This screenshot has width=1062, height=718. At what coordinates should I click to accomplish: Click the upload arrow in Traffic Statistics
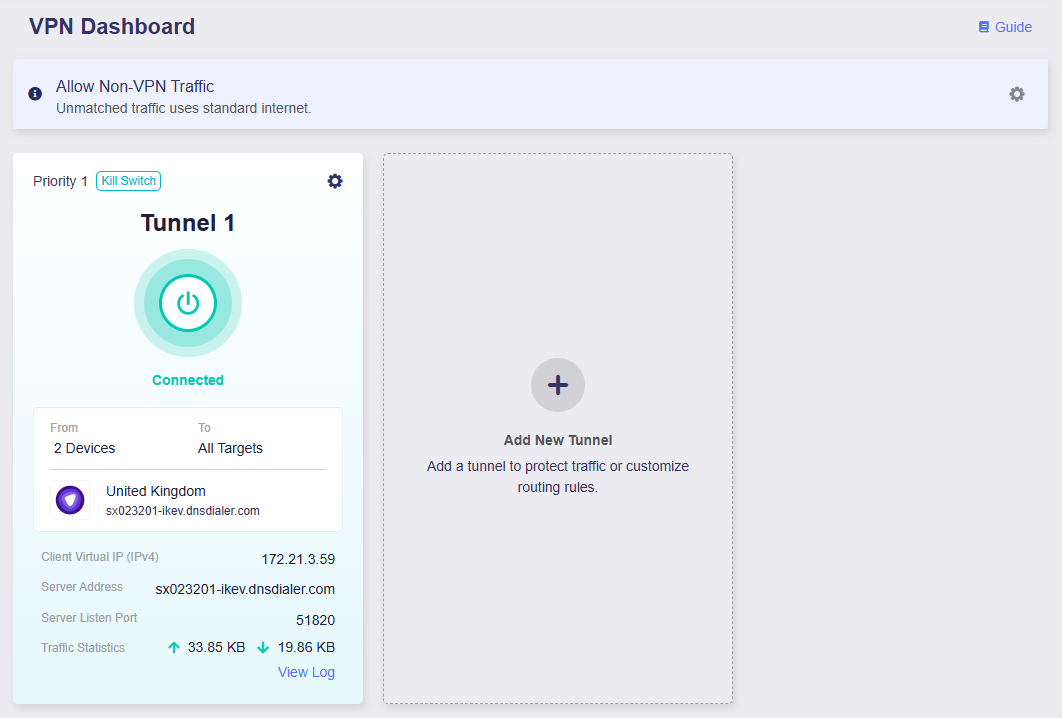click(174, 647)
